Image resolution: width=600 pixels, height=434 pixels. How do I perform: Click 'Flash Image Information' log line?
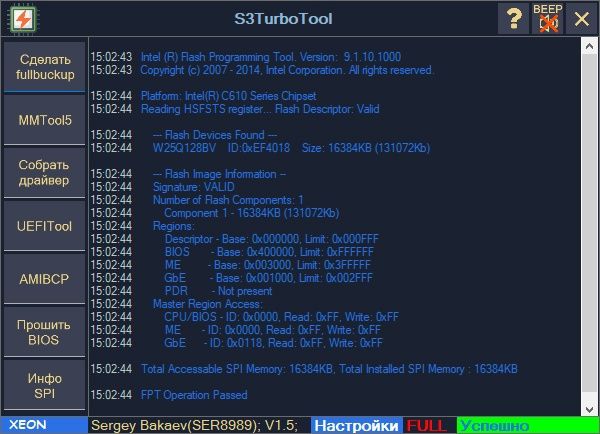point(219,174)
